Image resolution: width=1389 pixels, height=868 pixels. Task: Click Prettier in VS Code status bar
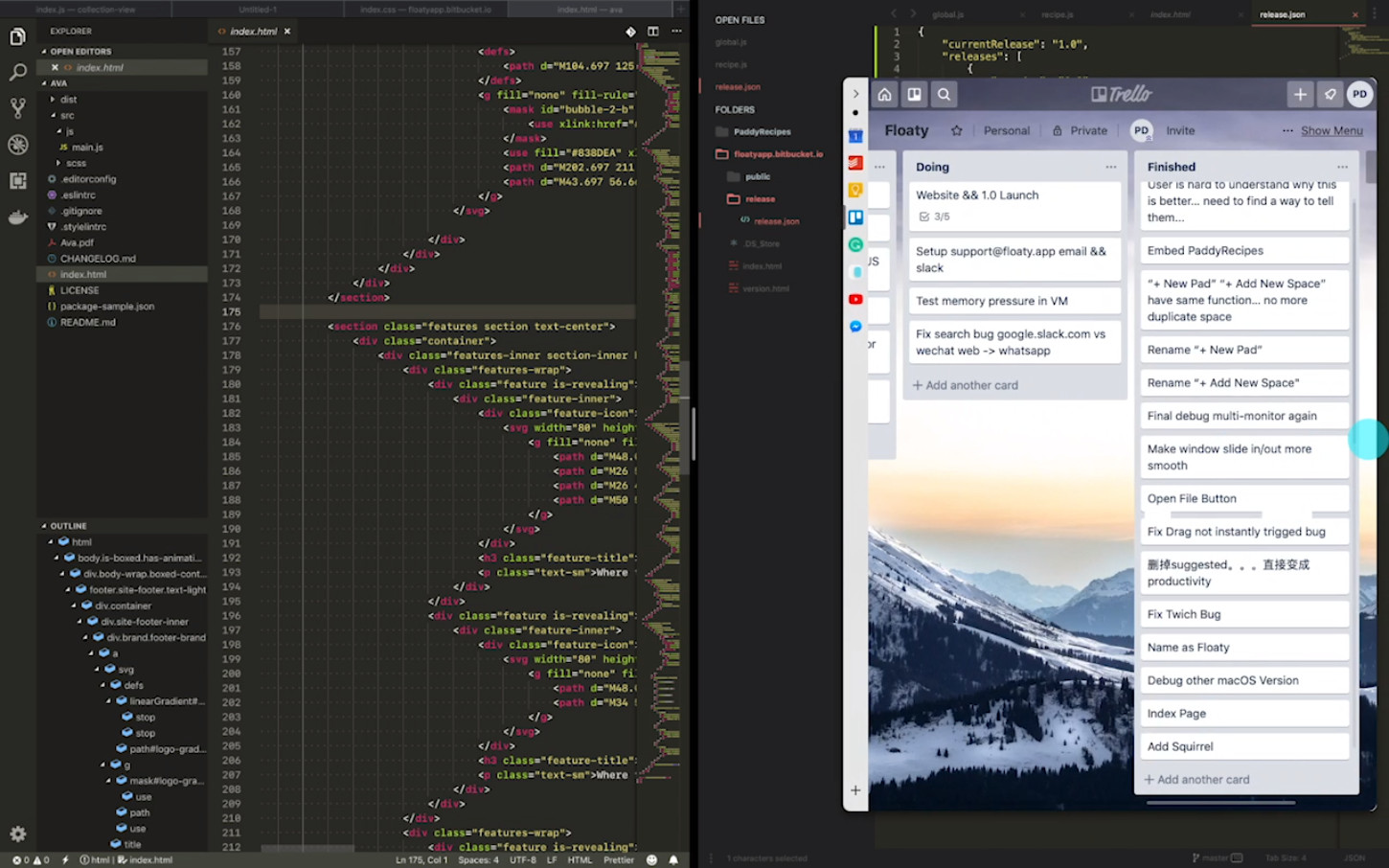tap(619, 859)
